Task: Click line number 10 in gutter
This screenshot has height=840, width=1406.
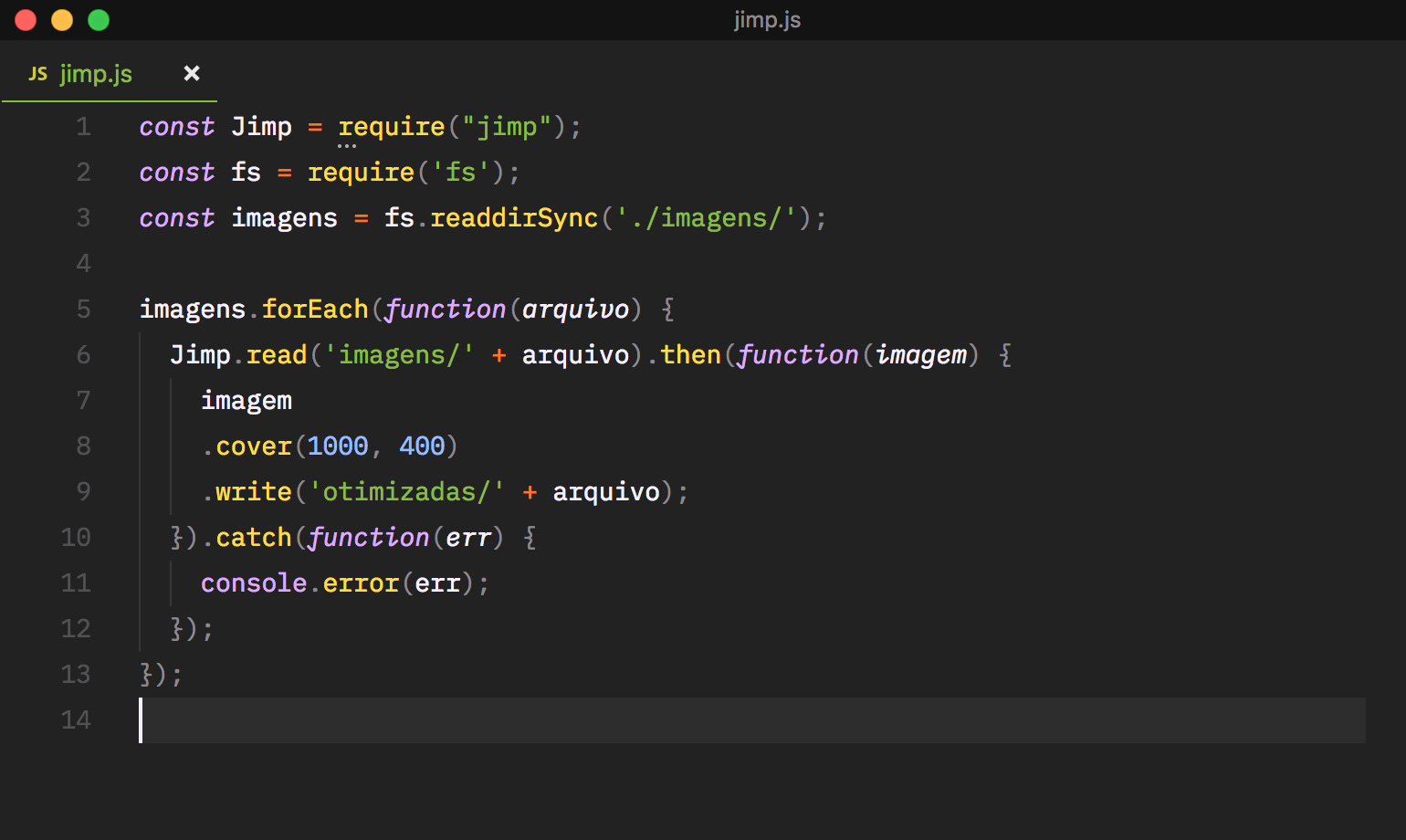Action: point(76,538)
